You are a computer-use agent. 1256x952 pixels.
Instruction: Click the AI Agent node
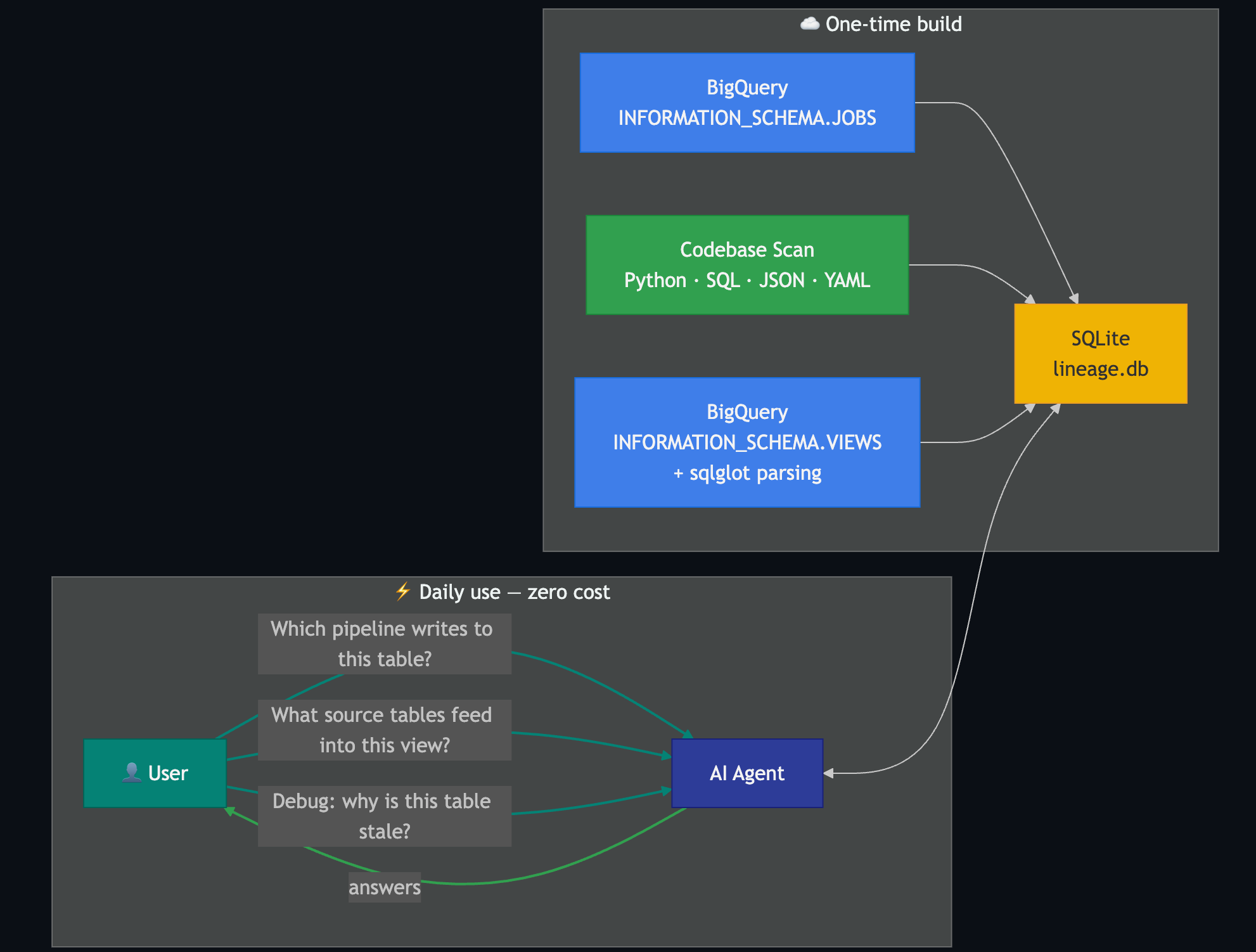747,773
